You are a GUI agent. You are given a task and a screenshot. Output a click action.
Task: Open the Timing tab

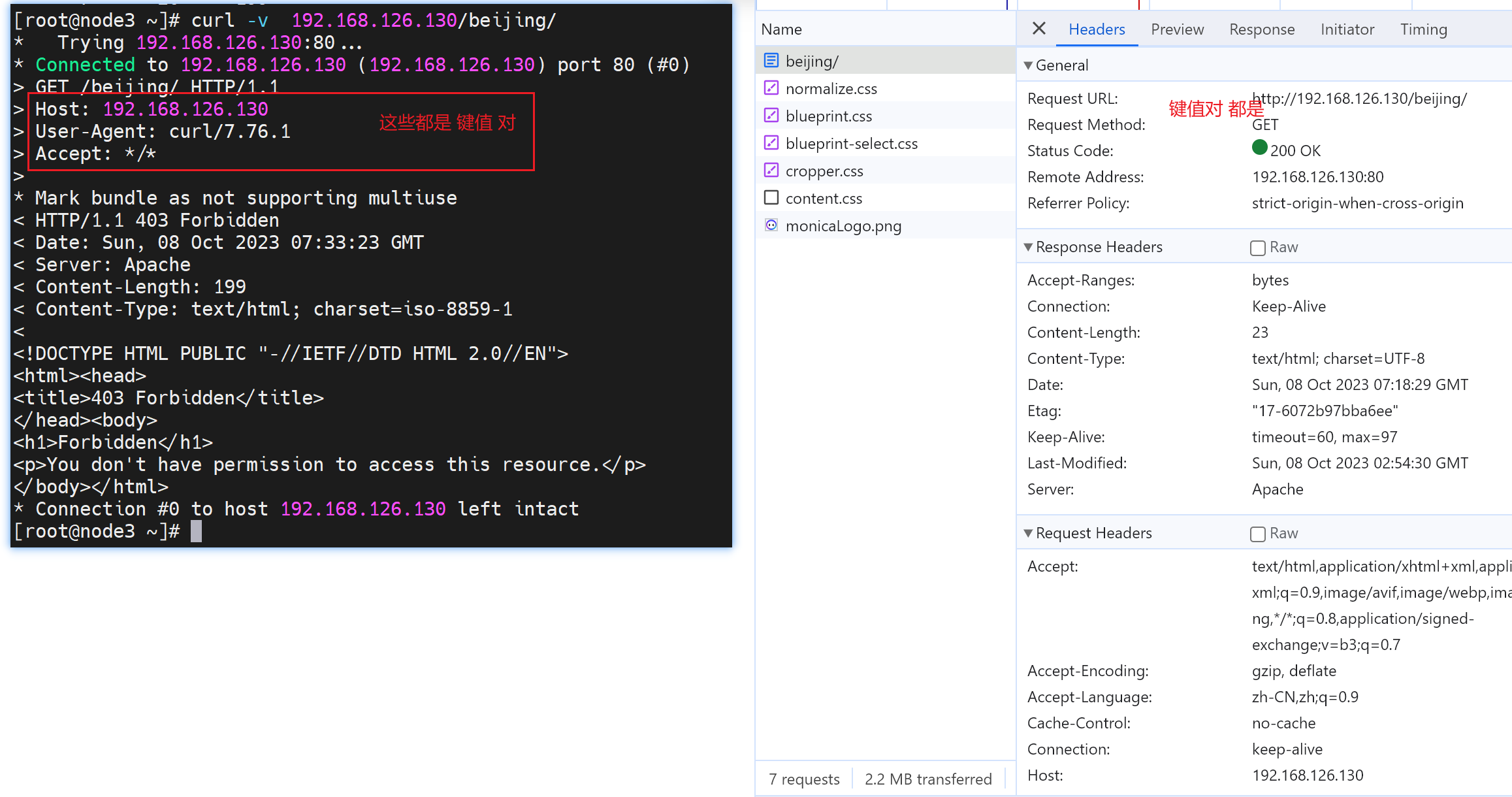[x=1423, y=29]
